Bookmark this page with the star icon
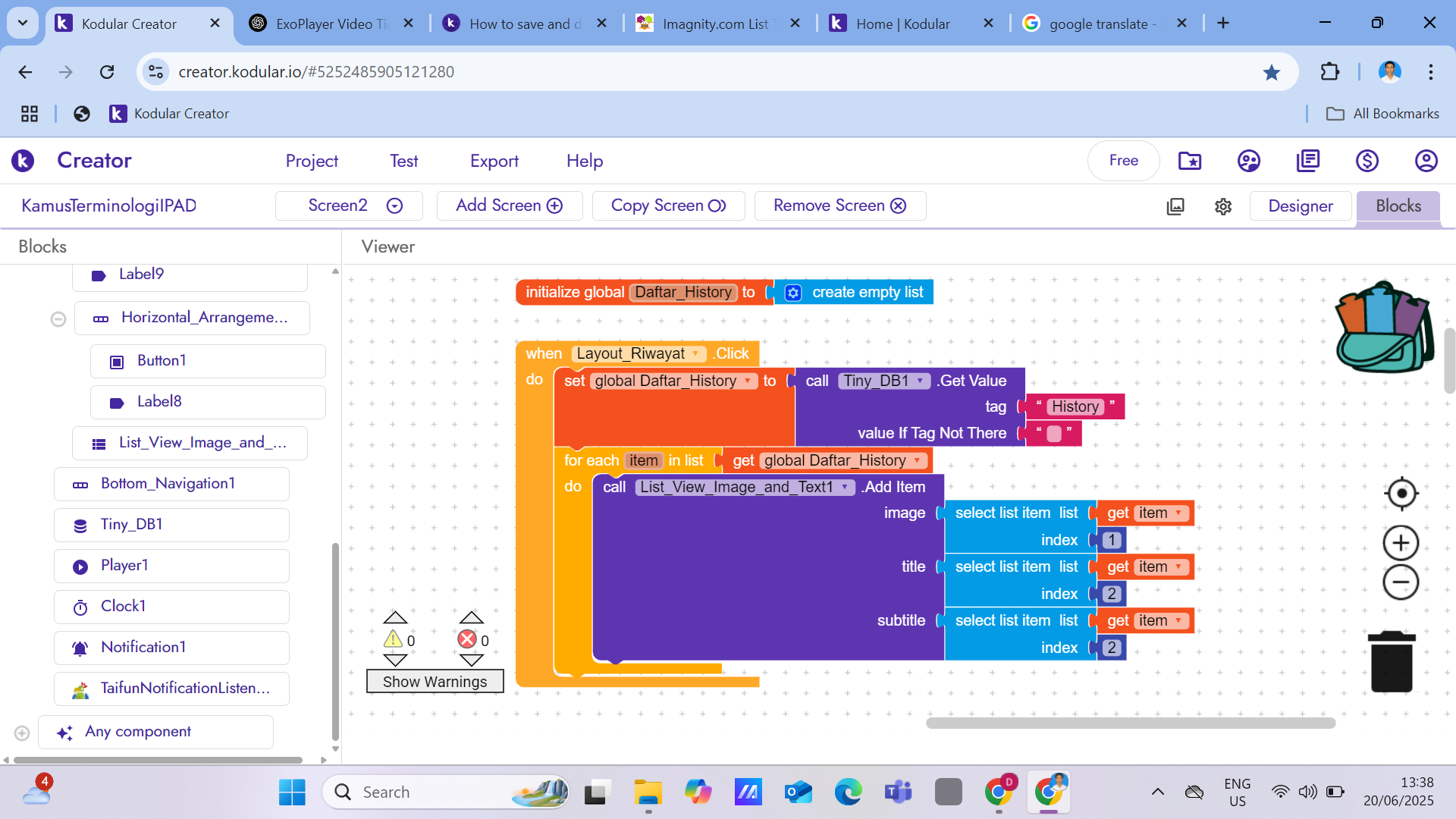 (1272, 72)
